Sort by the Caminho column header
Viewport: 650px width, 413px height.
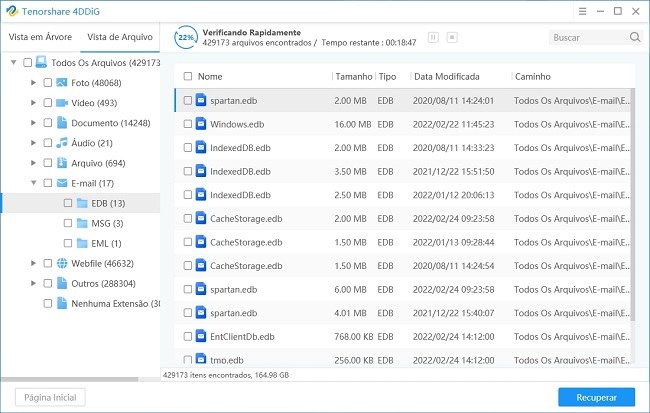tap(533, 76)
